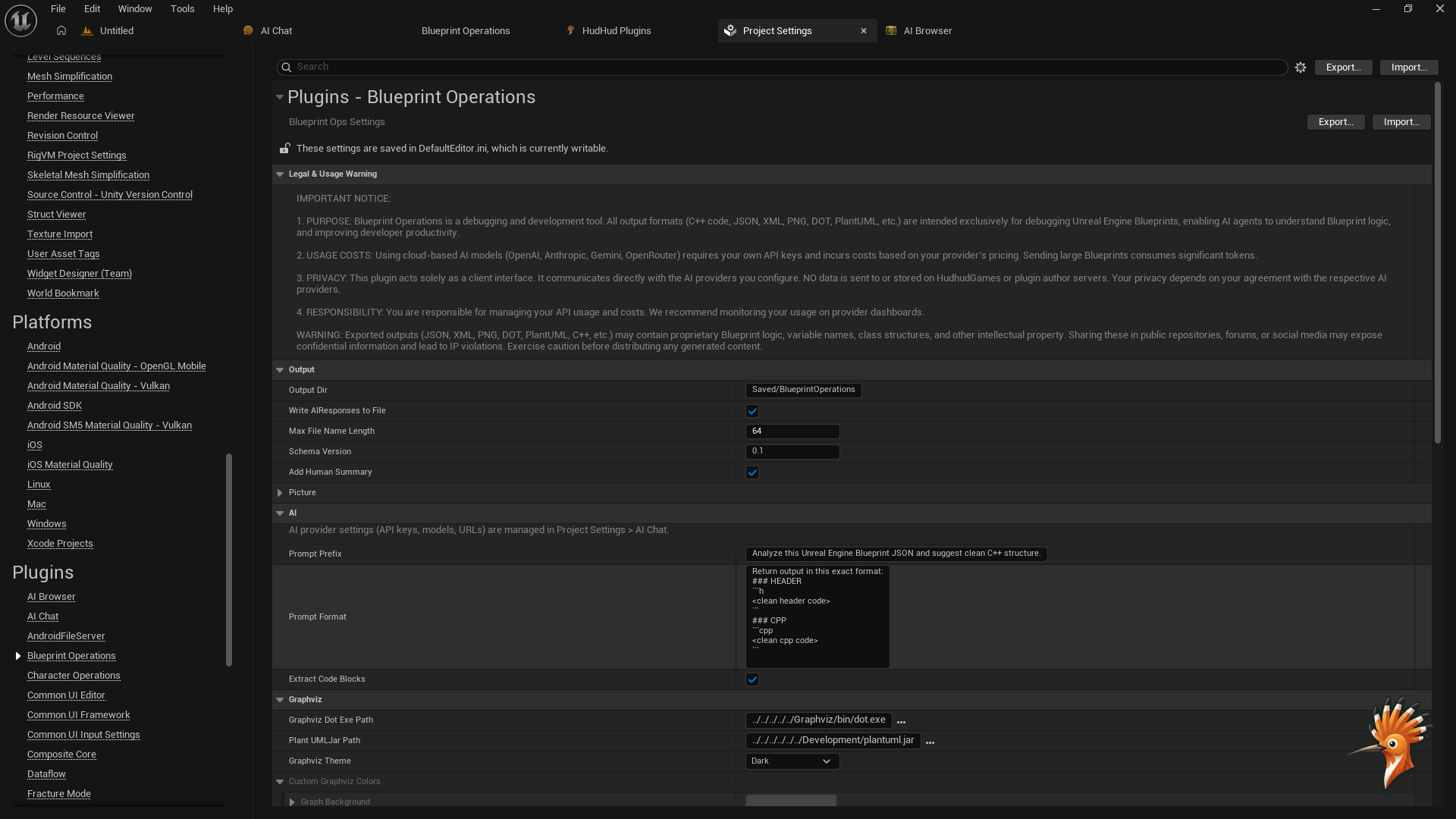Click the top Import... button
This screenshot has width=1456, height=819.
(x=1408, y=67)
